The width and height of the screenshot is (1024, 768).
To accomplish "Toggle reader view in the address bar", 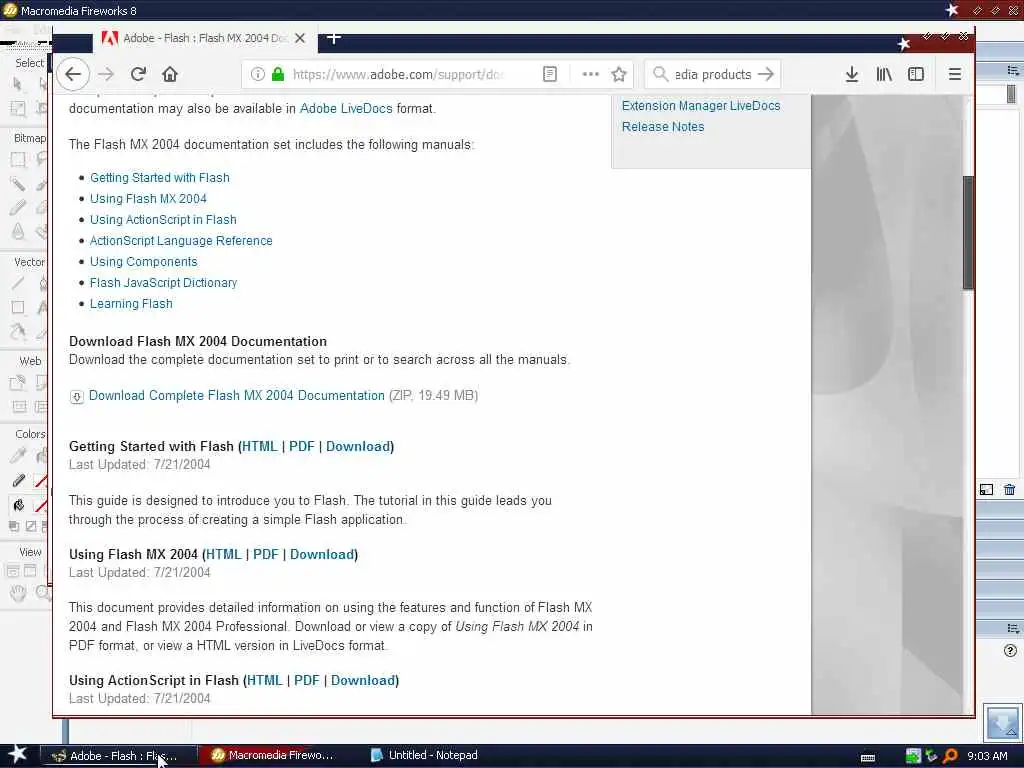I will [x=550, y=74].
